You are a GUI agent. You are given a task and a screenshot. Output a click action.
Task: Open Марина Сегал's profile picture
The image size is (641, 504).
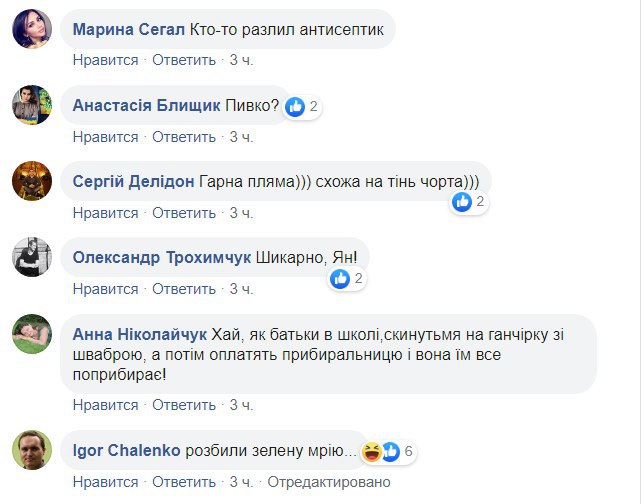[32, 30]
